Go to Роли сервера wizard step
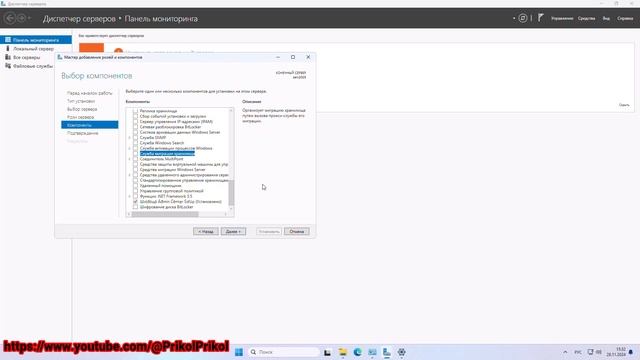640x360 pixels. (x=80, y=117)
